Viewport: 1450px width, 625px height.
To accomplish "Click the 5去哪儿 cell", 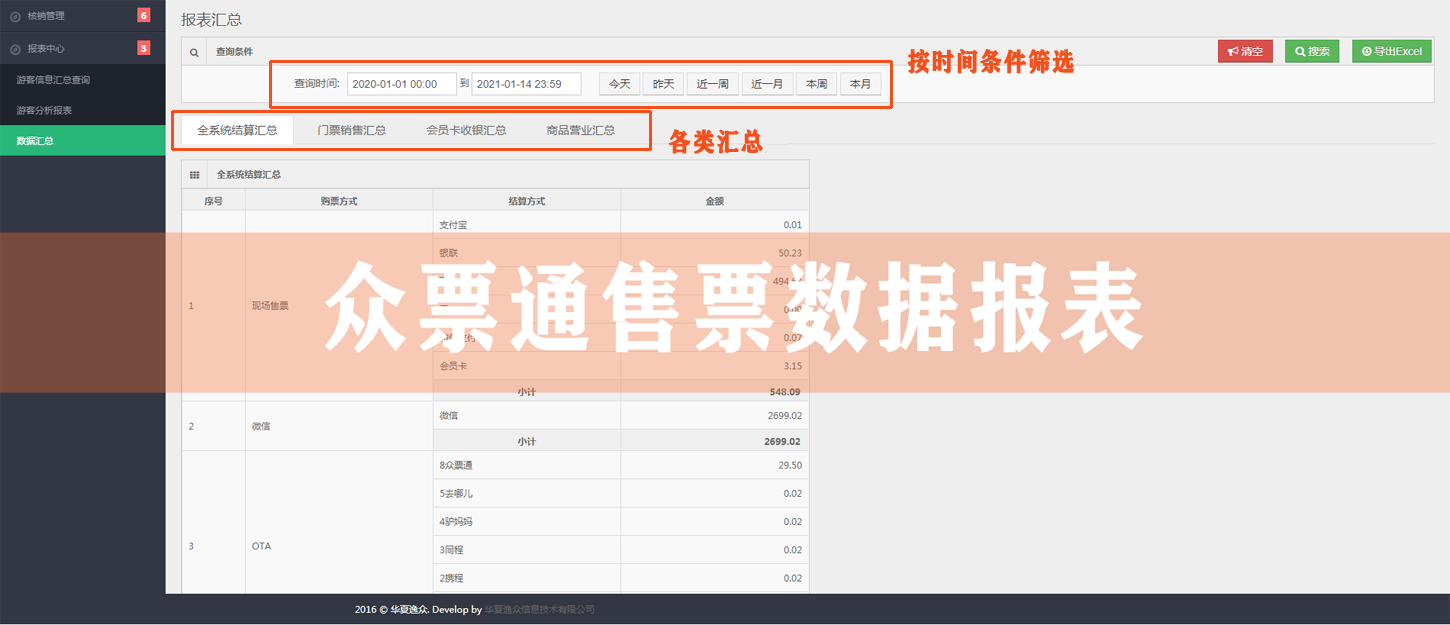I will click(x=527, y=493).
